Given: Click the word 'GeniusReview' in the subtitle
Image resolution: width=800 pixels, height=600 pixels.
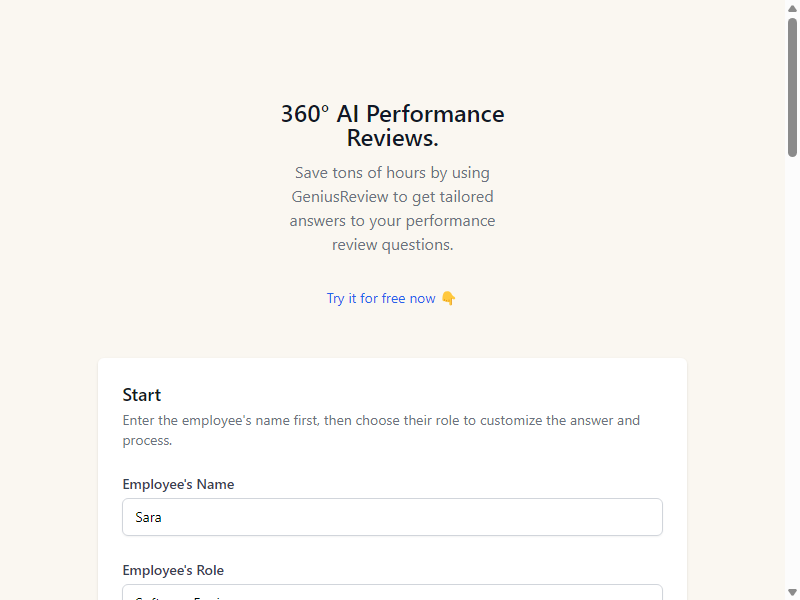Looking at the screenshot, I should pos(340,196).
